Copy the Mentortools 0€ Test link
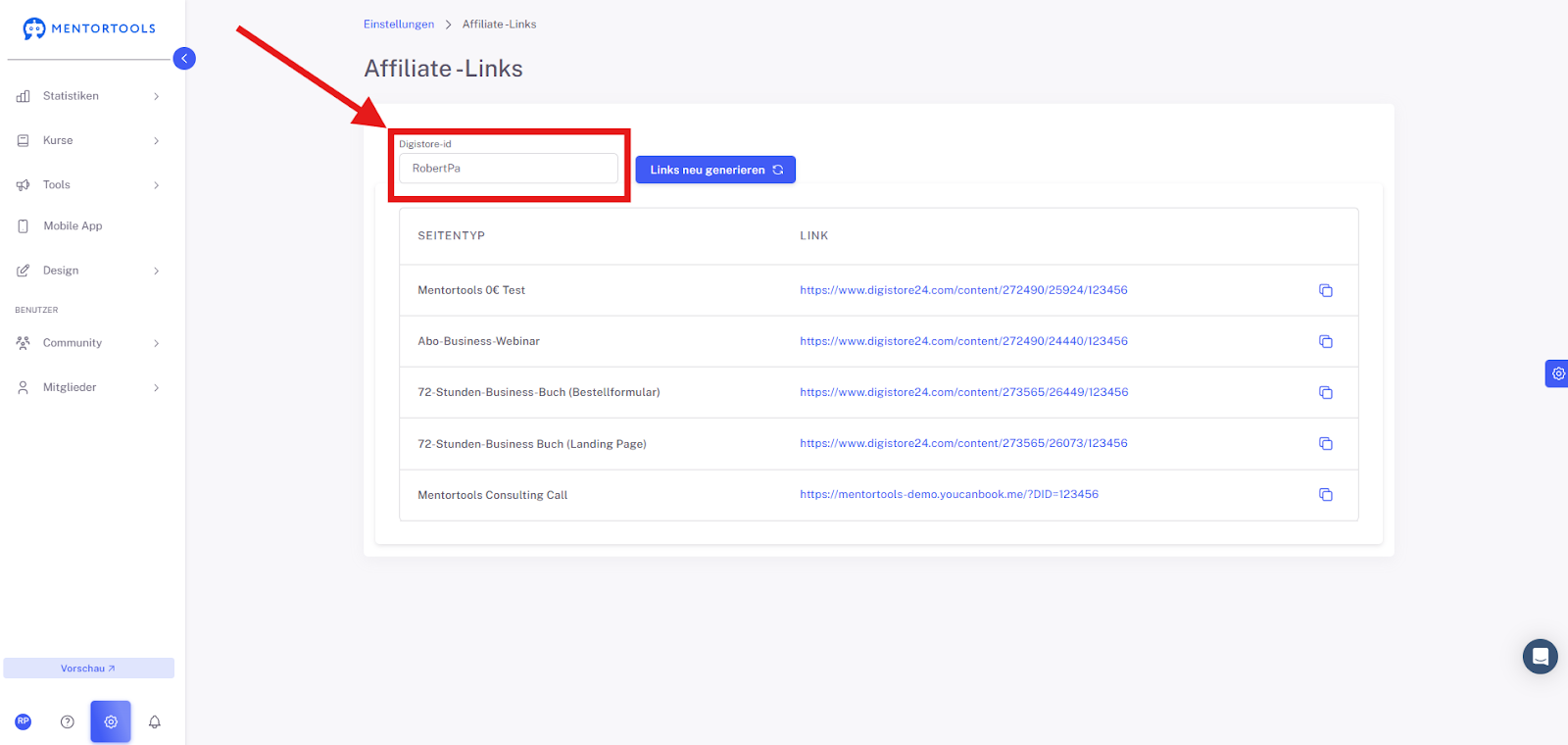 pos(1326,290)
